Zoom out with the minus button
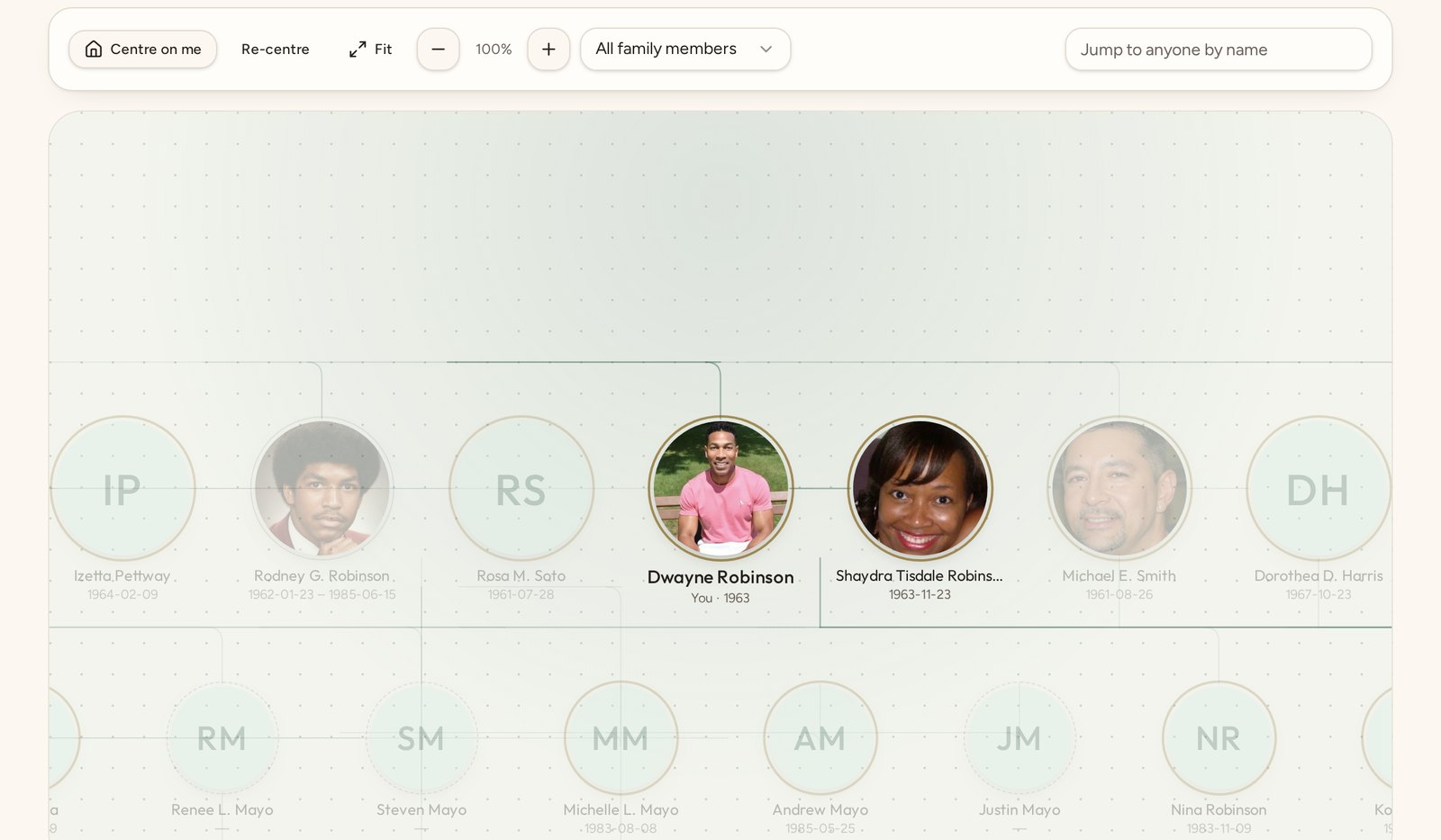 [x=438, y=50]
